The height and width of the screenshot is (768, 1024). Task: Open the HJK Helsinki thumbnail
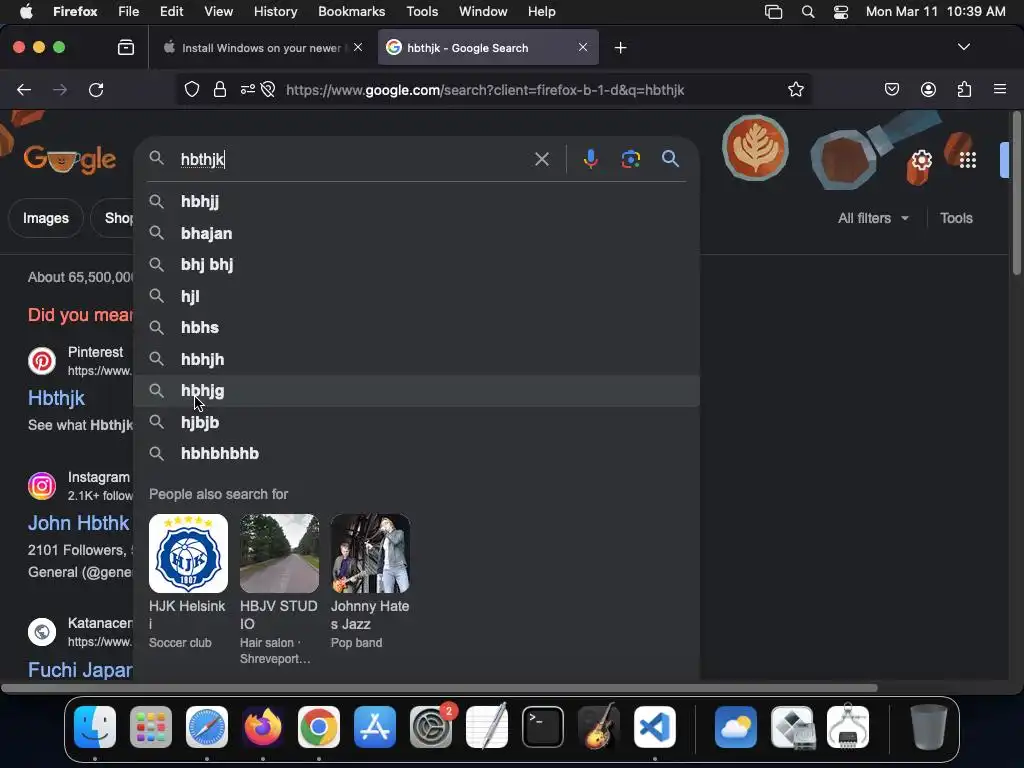point(188,553)
